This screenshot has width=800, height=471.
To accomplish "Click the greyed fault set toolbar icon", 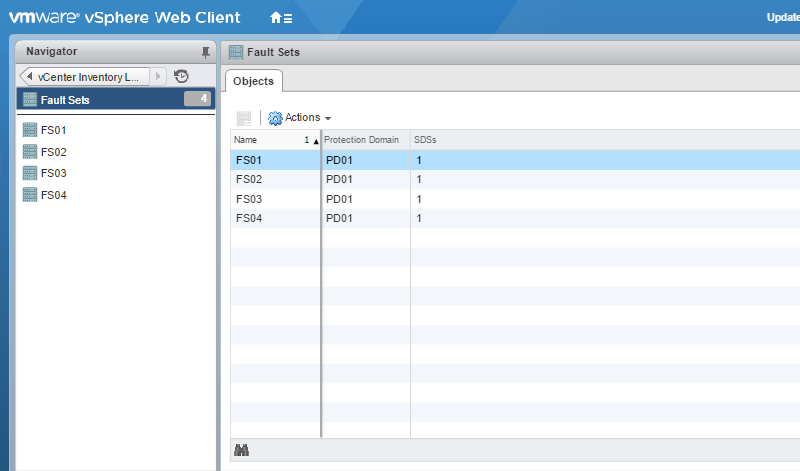I will (x=244, y=118).
